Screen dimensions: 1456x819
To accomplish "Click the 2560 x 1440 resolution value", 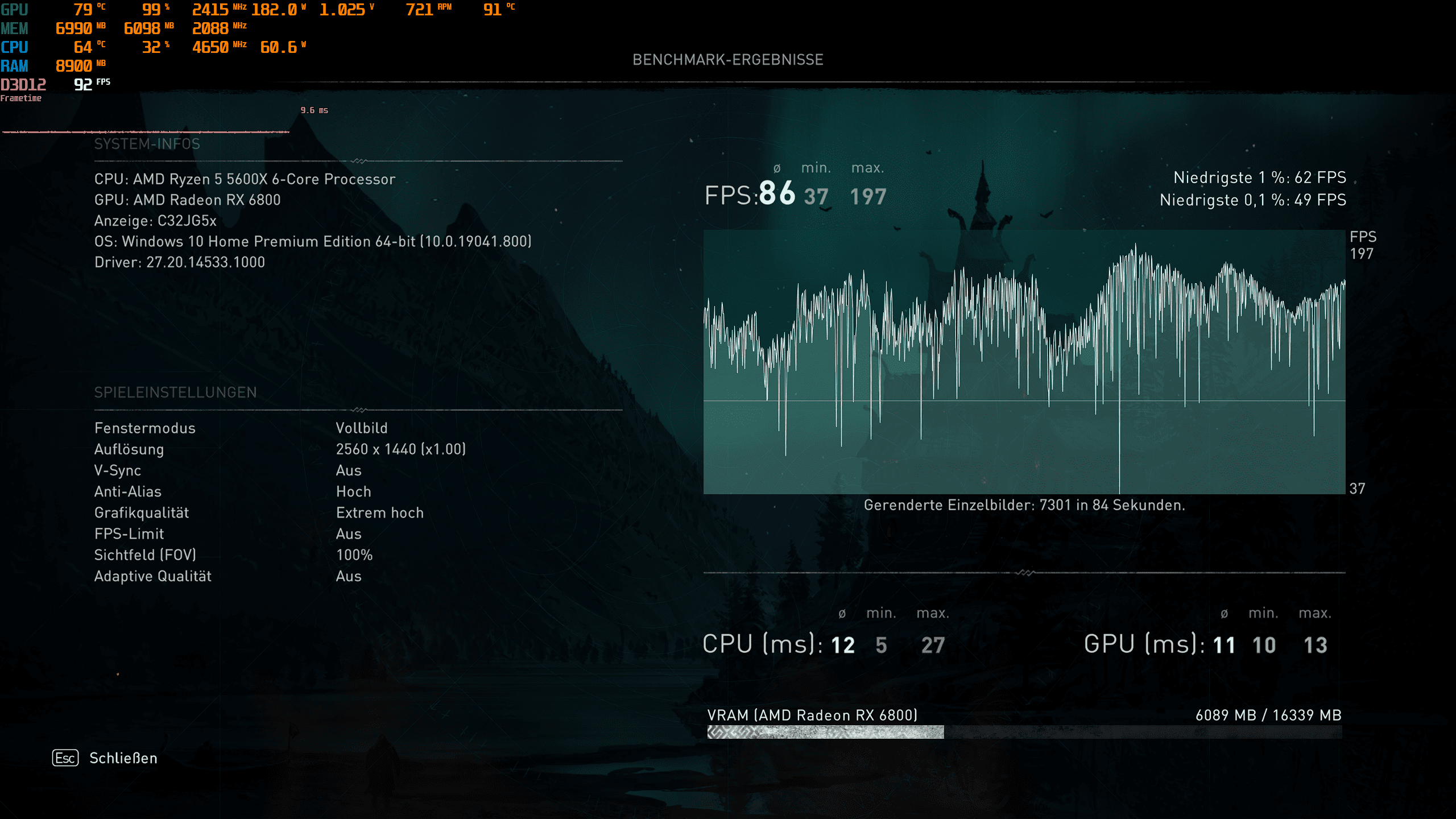I will (x=401, y=449).
